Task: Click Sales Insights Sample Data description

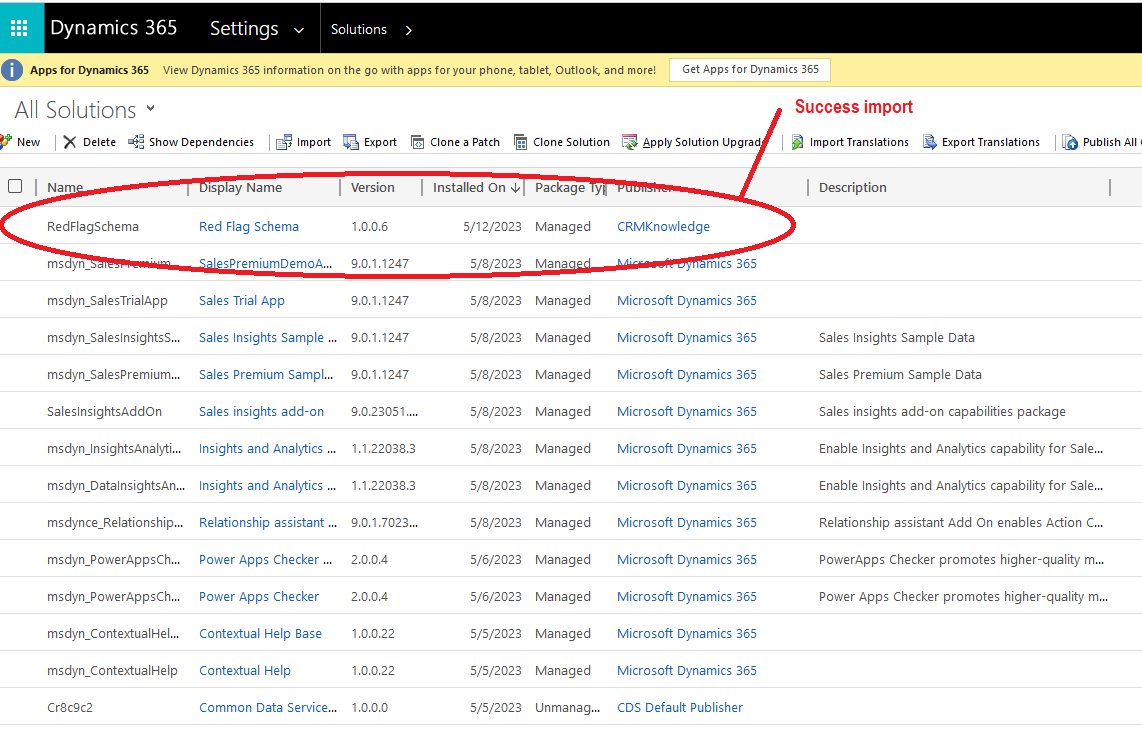Action: [x=897, y=338]
